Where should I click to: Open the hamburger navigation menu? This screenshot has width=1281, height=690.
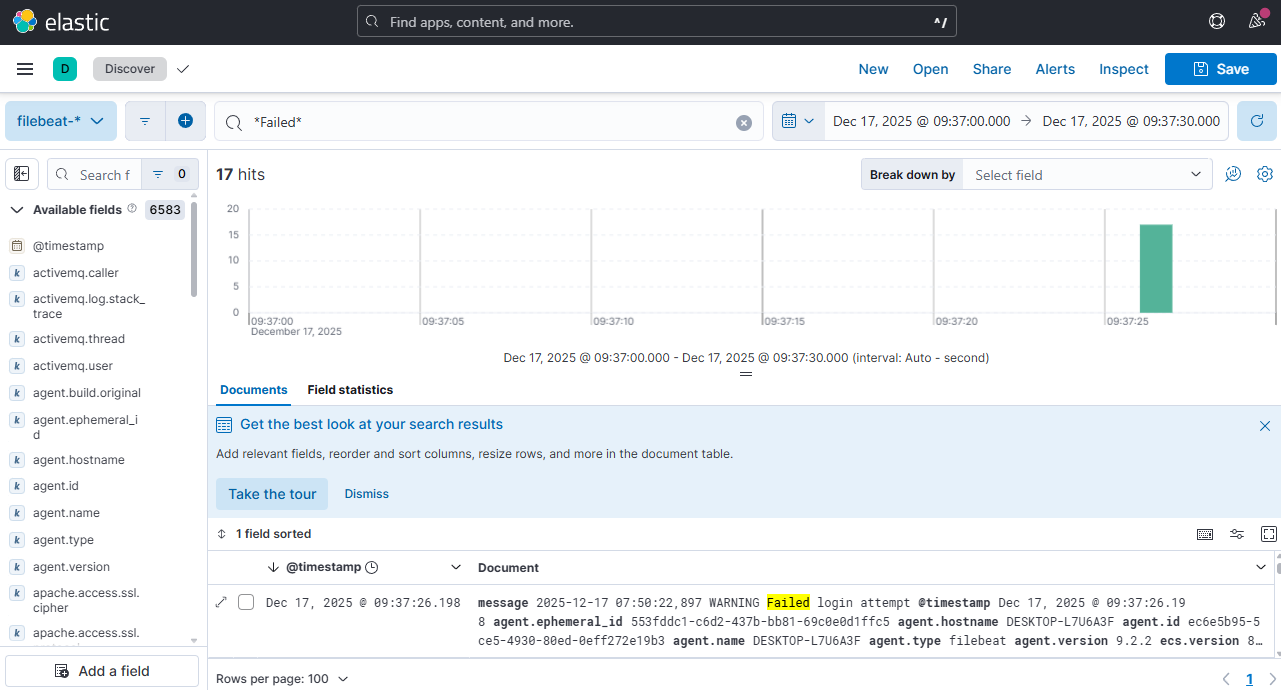click(x=25, y=69)
